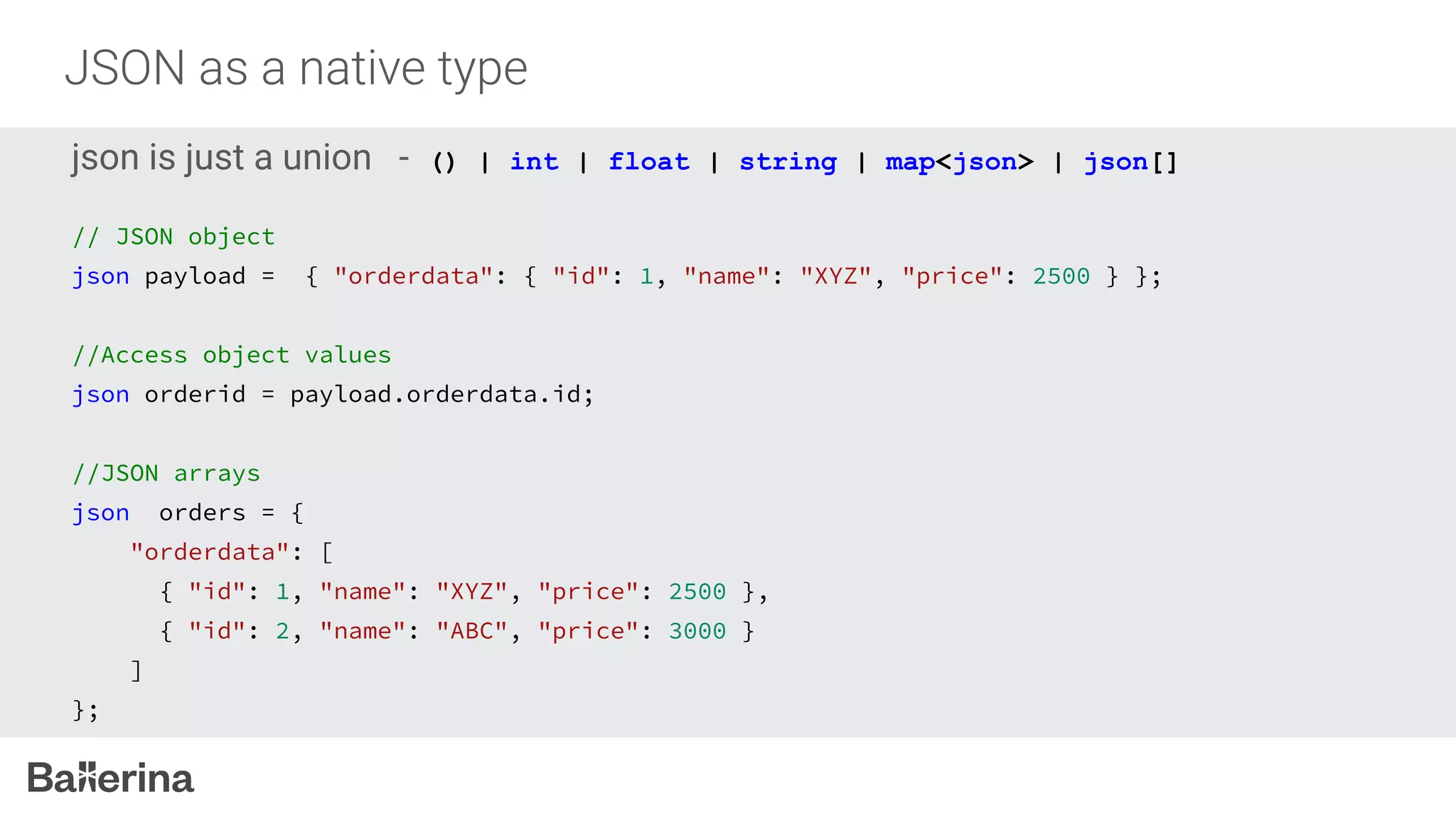The image size is (1456, 819).
Task: Click the "payload.orderdata.id;" expression
Action: [441, 395]
